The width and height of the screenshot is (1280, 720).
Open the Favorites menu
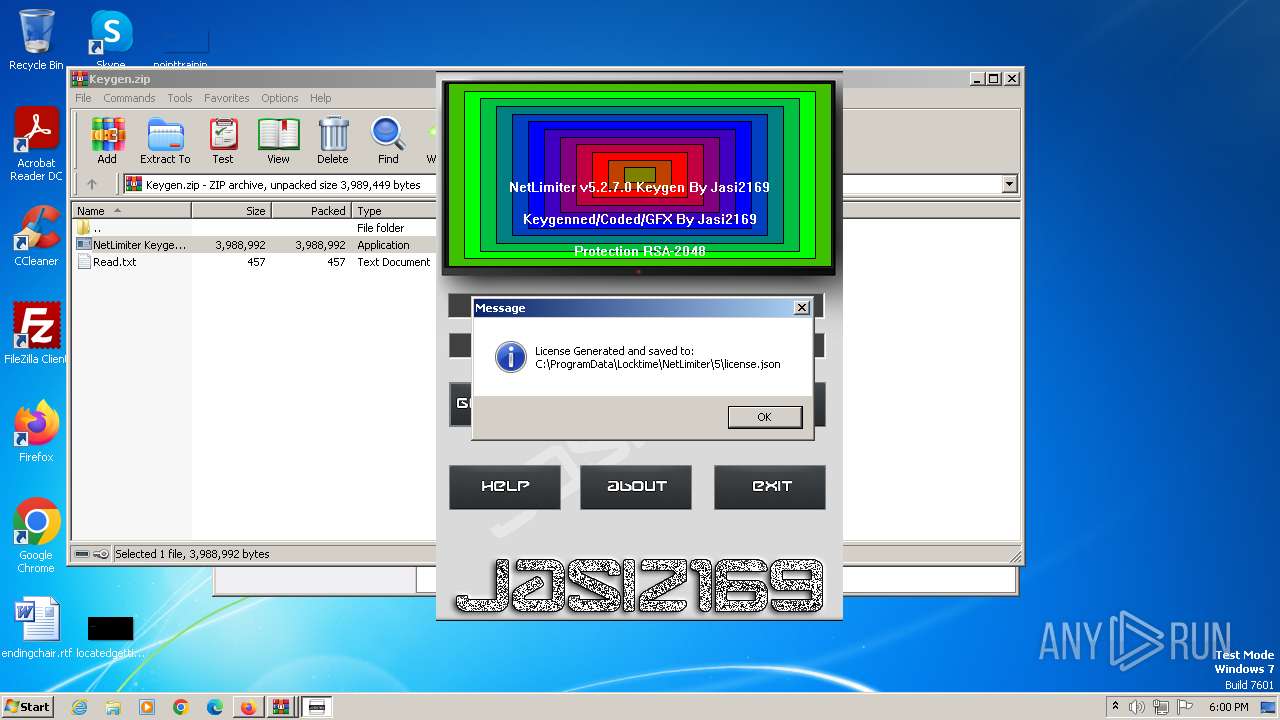tap(227, 98)
